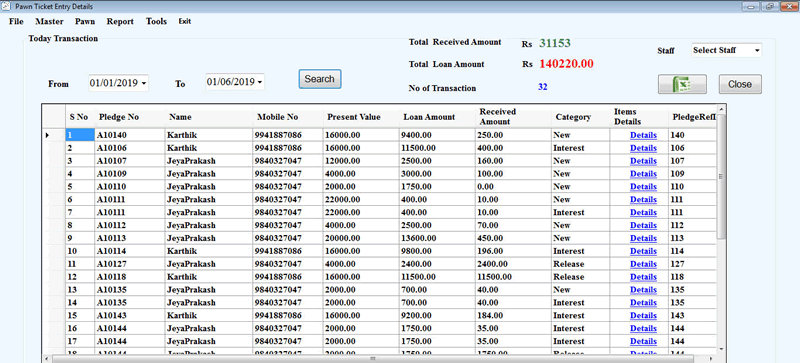Open the Details link in S No 13 row

point(643,289)
